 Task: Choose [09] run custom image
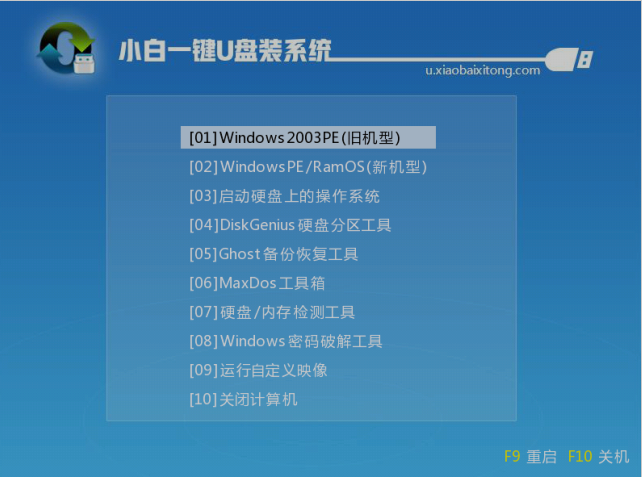[x=258, y=370]
